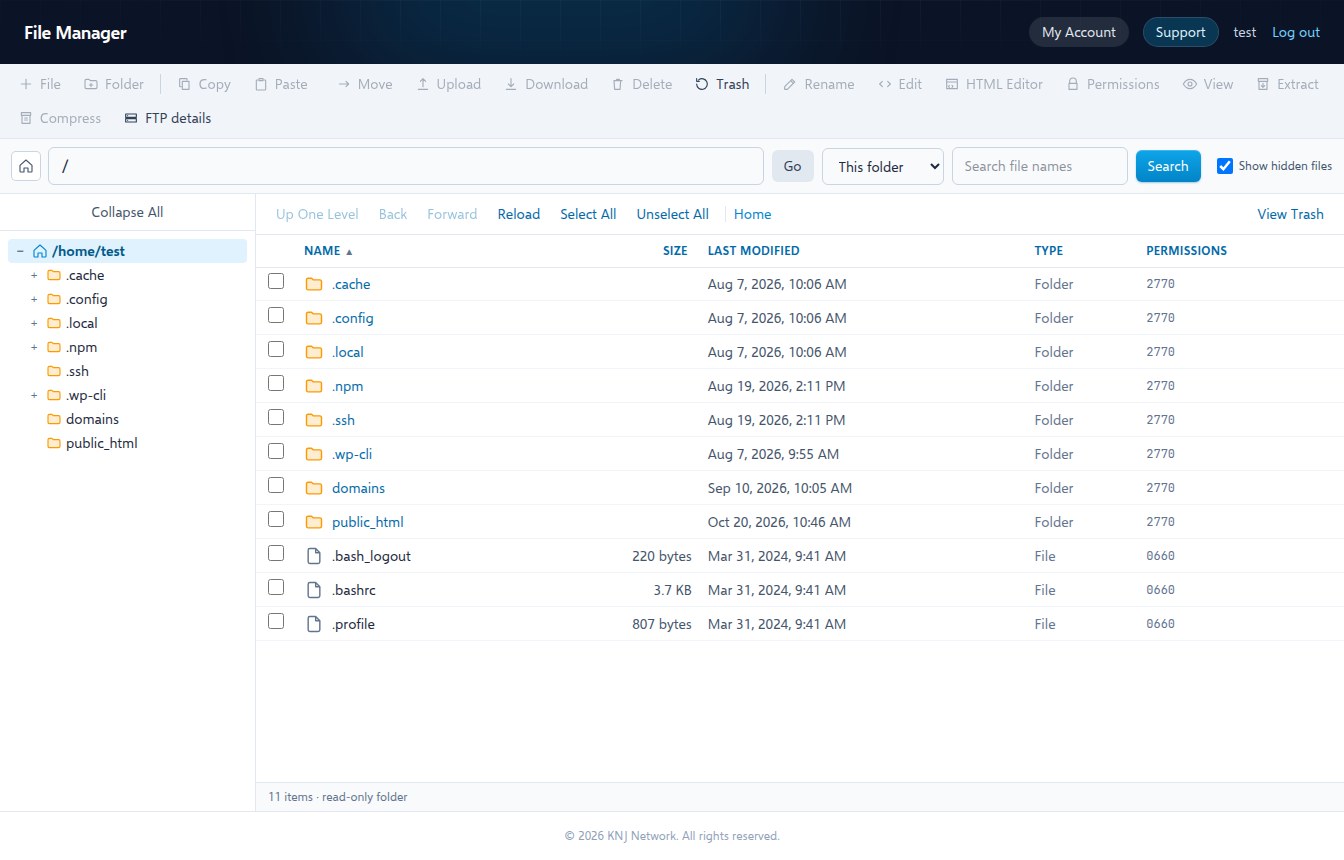This screenshot has width=1344, height=860.
Task: Open the HTML Editor tool
Action: coord(994,84)
